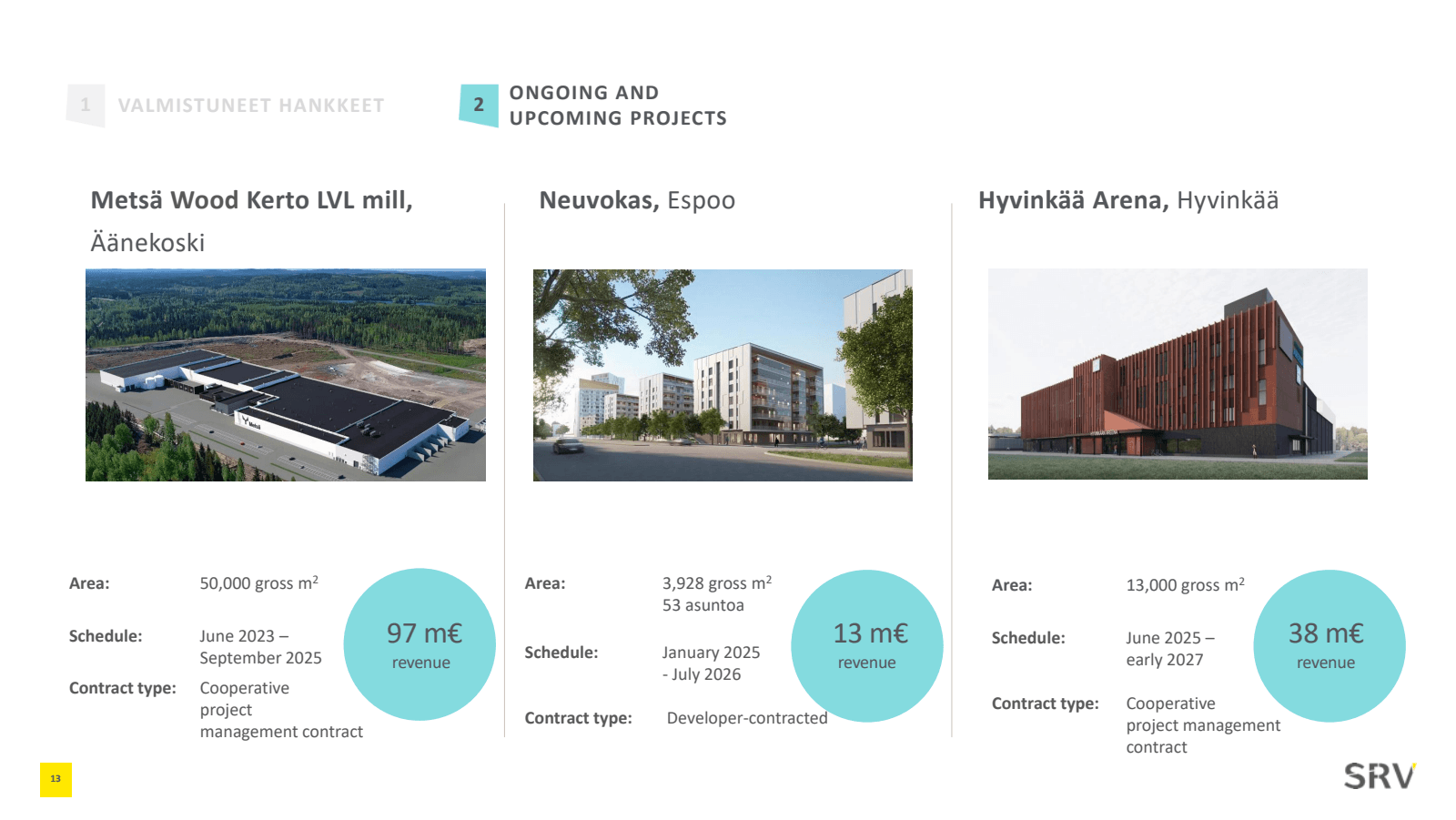Select the Neuvokas 'Contract type:' label
This screenshot has width=1456, height=820.
coord(579,718)
